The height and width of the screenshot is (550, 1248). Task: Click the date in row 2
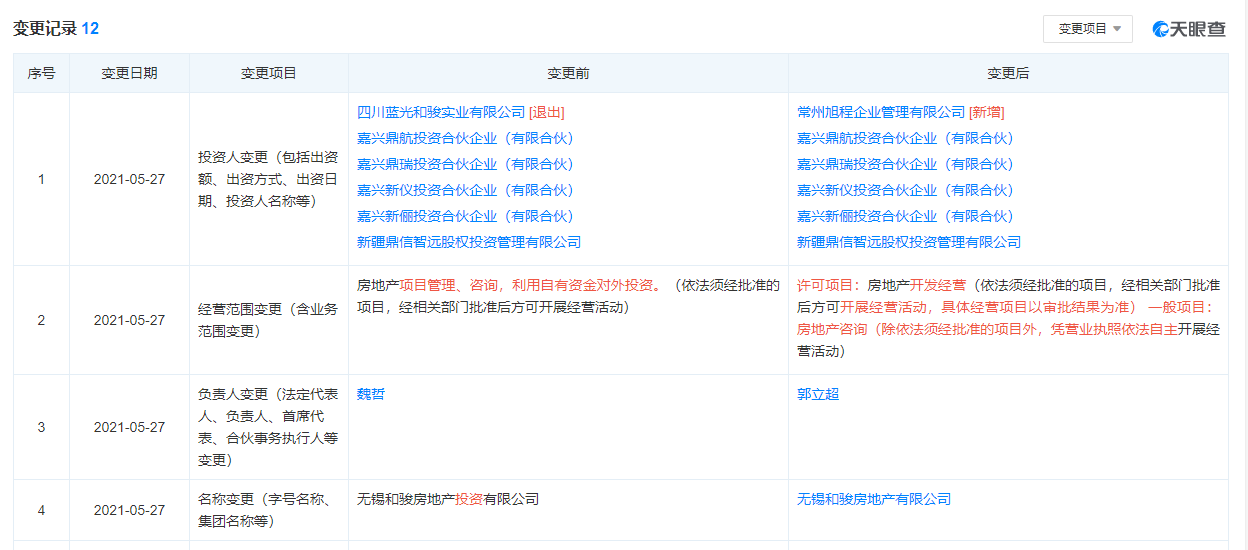129,320
